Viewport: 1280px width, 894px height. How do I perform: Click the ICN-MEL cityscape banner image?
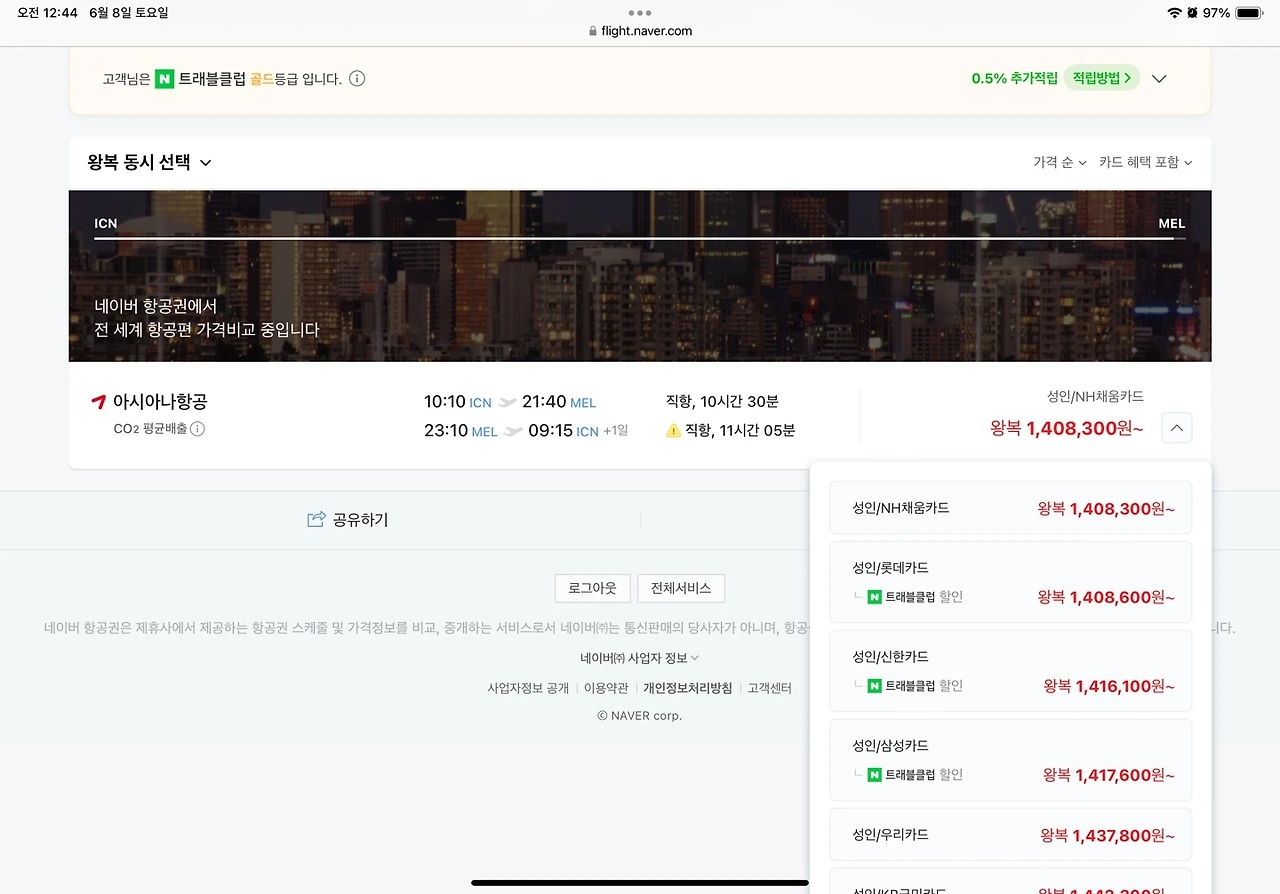[640, 276]
